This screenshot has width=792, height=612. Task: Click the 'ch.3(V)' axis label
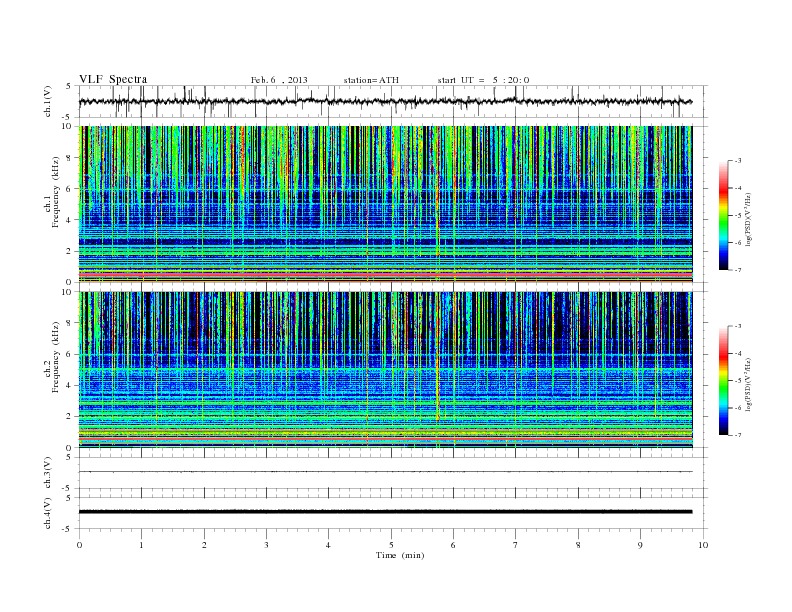pos(48,473)
